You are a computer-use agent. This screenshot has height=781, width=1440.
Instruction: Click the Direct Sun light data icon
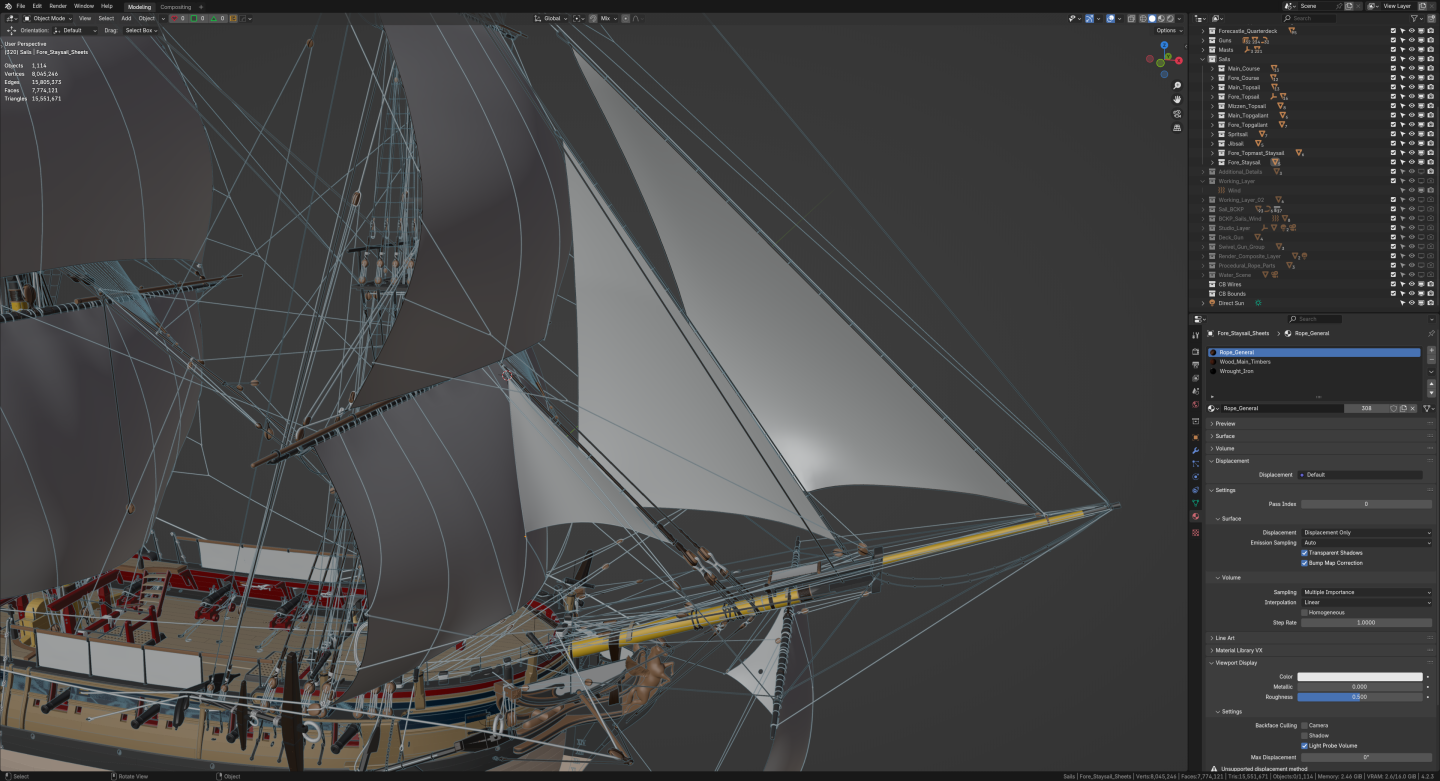(1258, 303)
